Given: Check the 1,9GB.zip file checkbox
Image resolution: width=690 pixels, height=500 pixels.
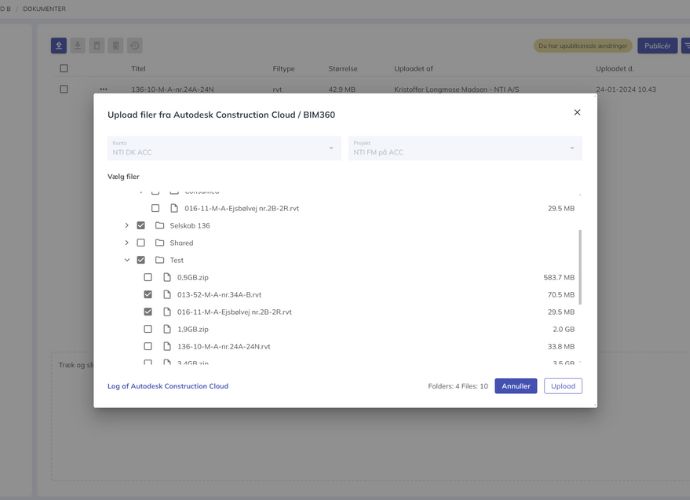Looking at the screenshot, I should (148, 329).
